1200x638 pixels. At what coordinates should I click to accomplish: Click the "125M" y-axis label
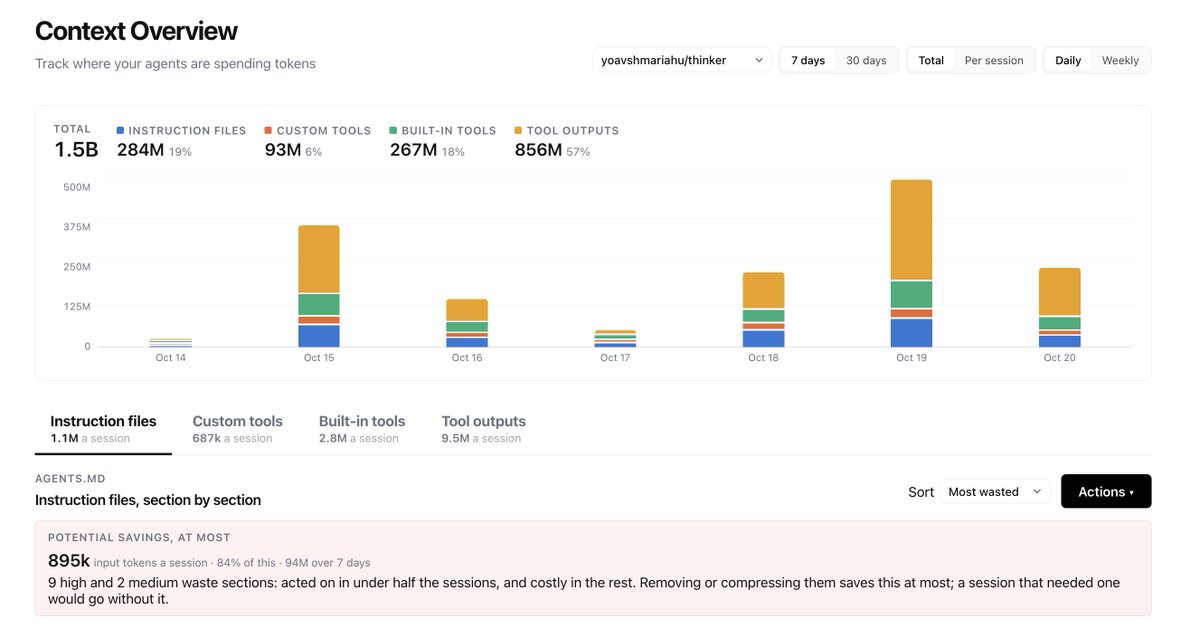coord(77,307)
